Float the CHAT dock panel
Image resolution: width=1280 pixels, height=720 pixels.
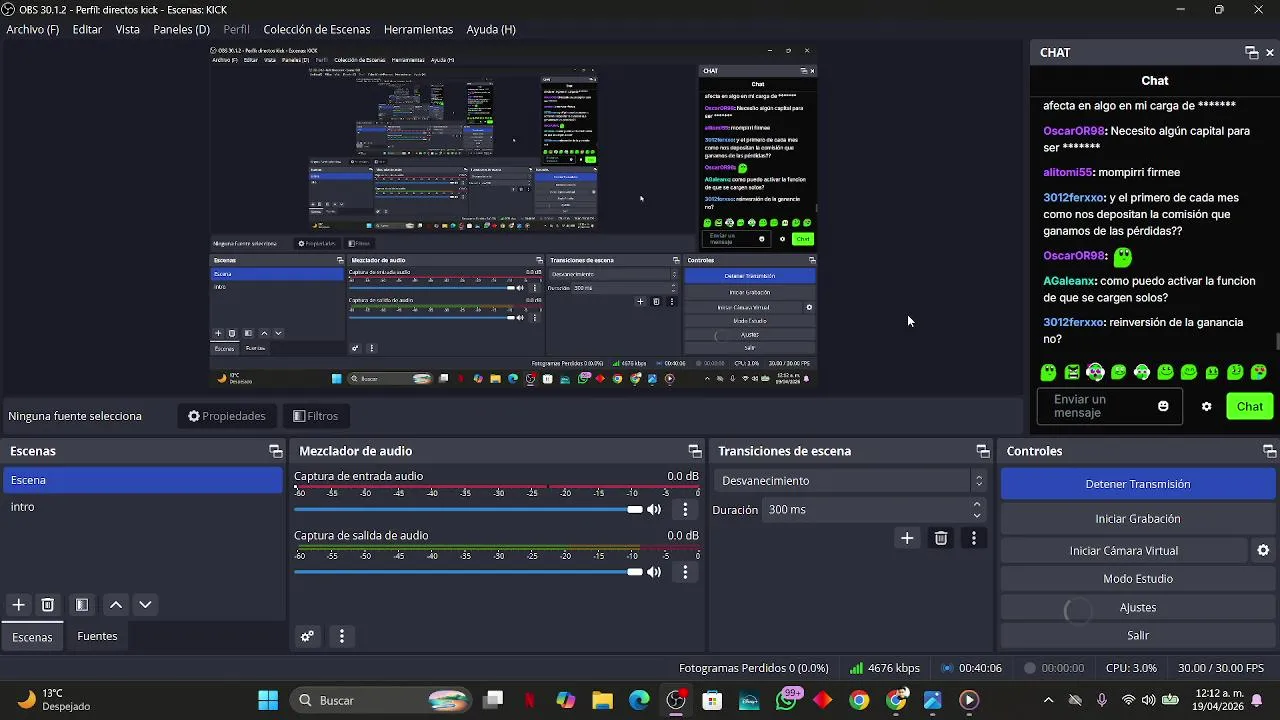(x=1251, y=53)
